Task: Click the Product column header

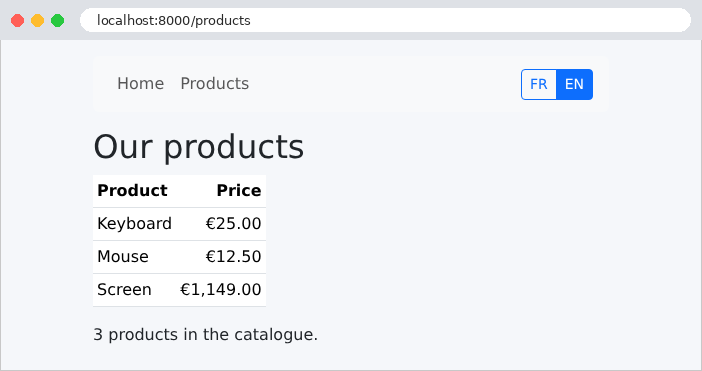Action: [132, 191]
